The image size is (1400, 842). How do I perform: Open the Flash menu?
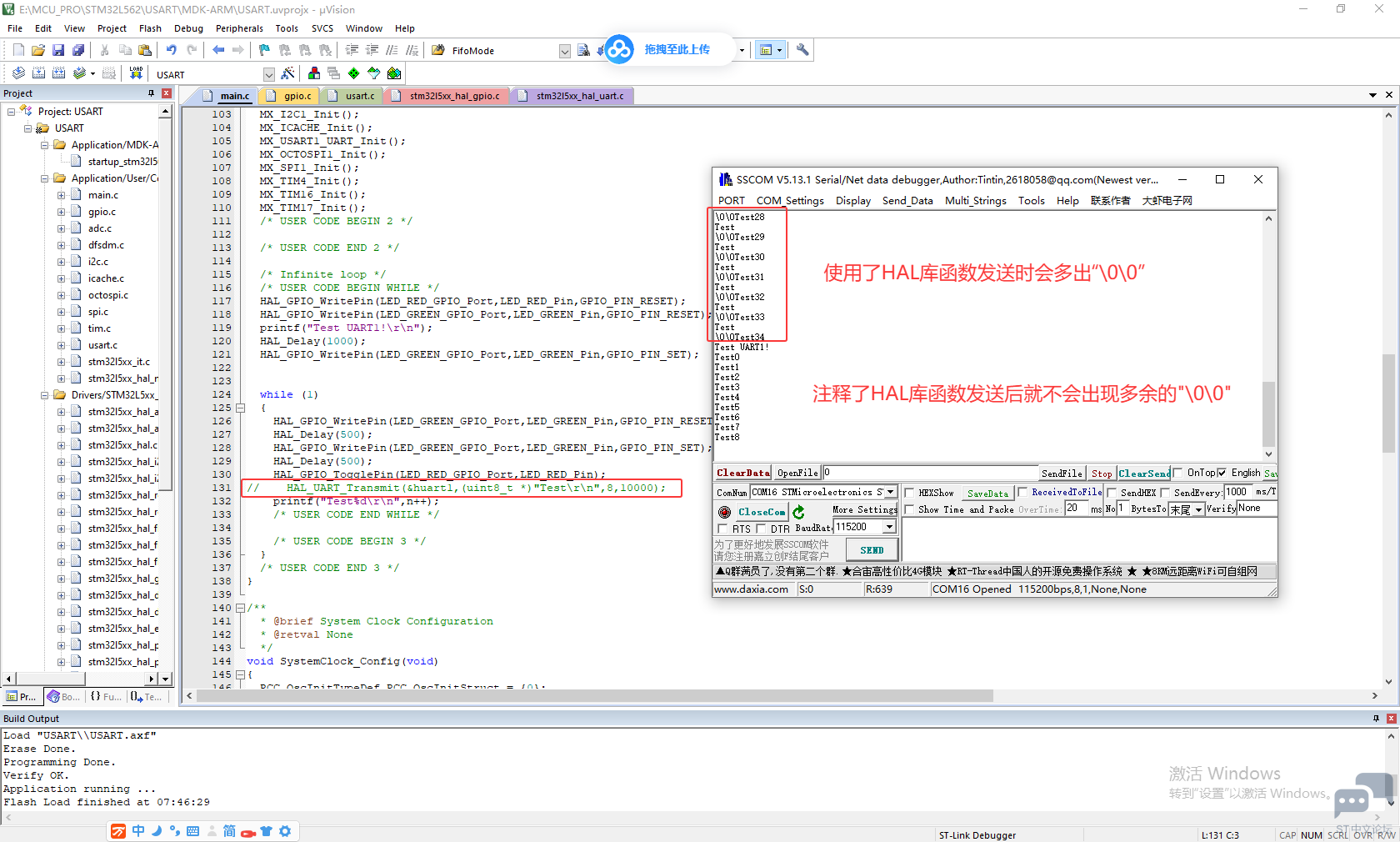150,28
